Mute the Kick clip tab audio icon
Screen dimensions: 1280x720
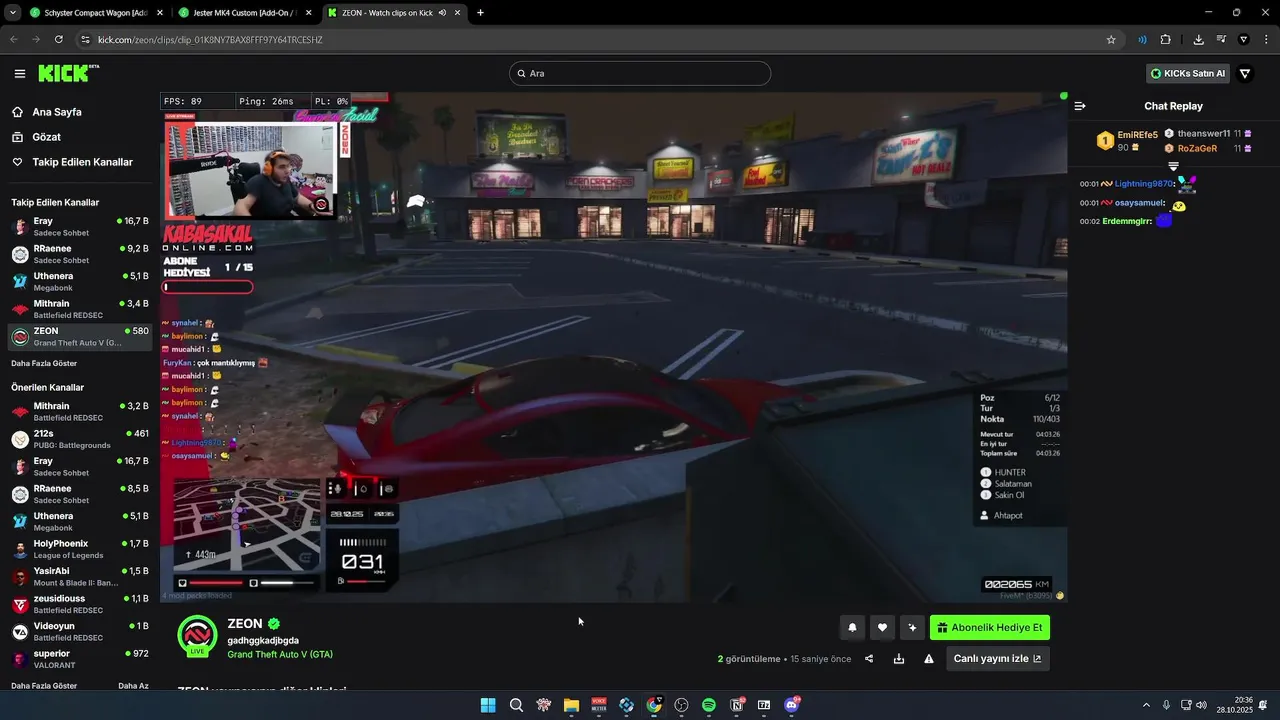coord(442,13)
